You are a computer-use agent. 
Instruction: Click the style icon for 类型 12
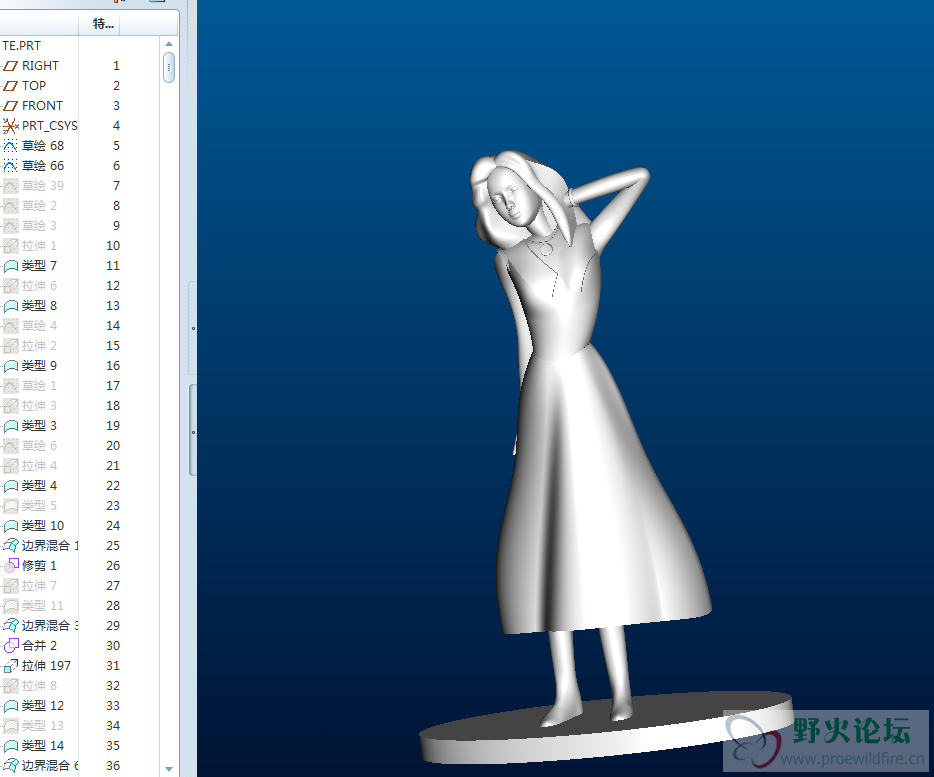(11, 705)
